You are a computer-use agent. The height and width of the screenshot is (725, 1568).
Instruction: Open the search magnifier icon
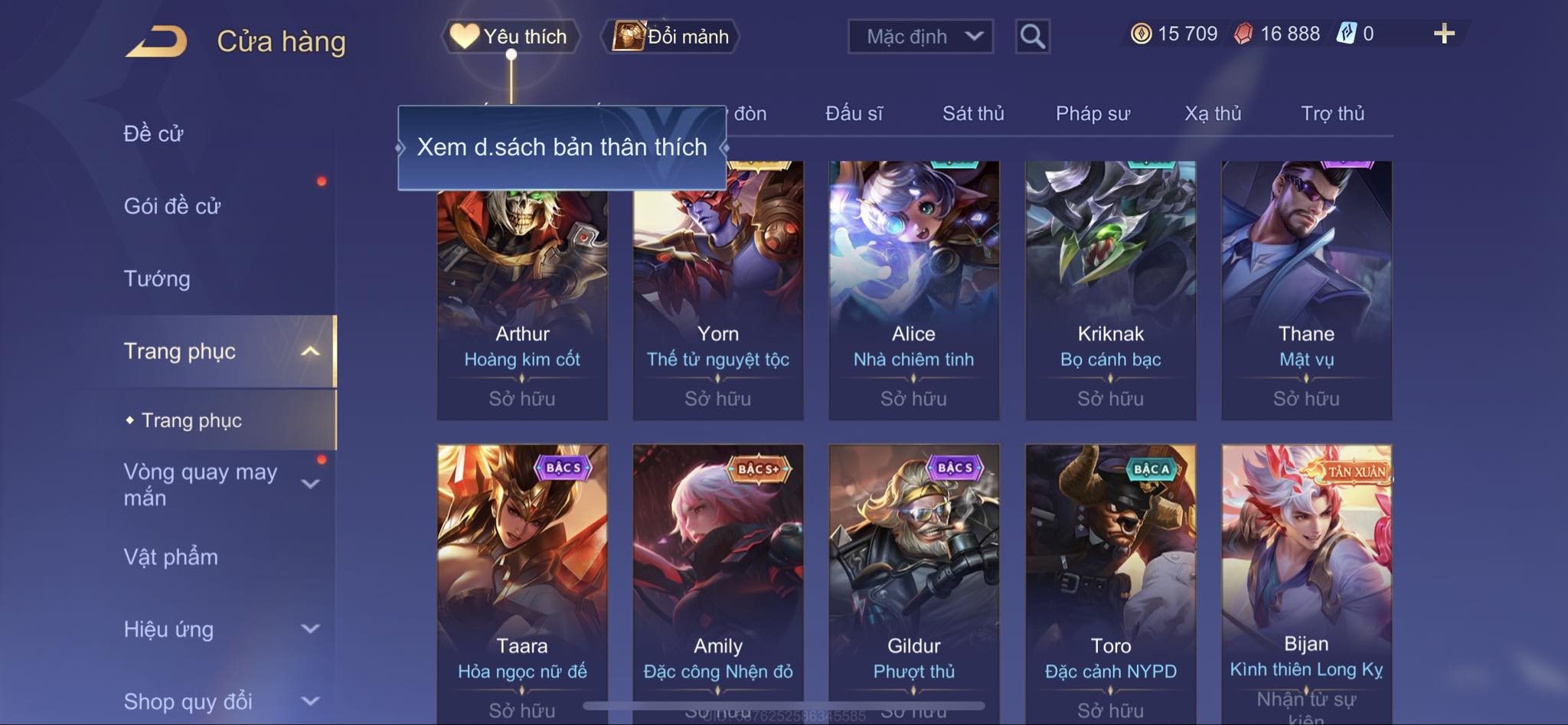coord(1032,36)
